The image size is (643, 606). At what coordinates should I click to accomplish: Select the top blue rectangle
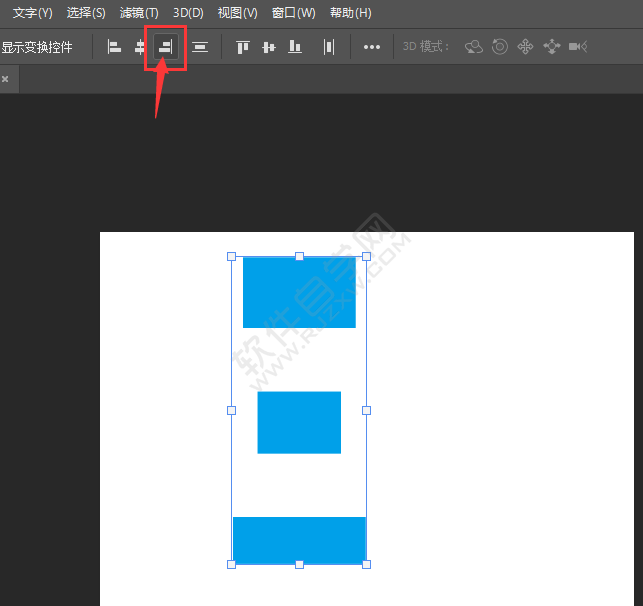(299, 292)
